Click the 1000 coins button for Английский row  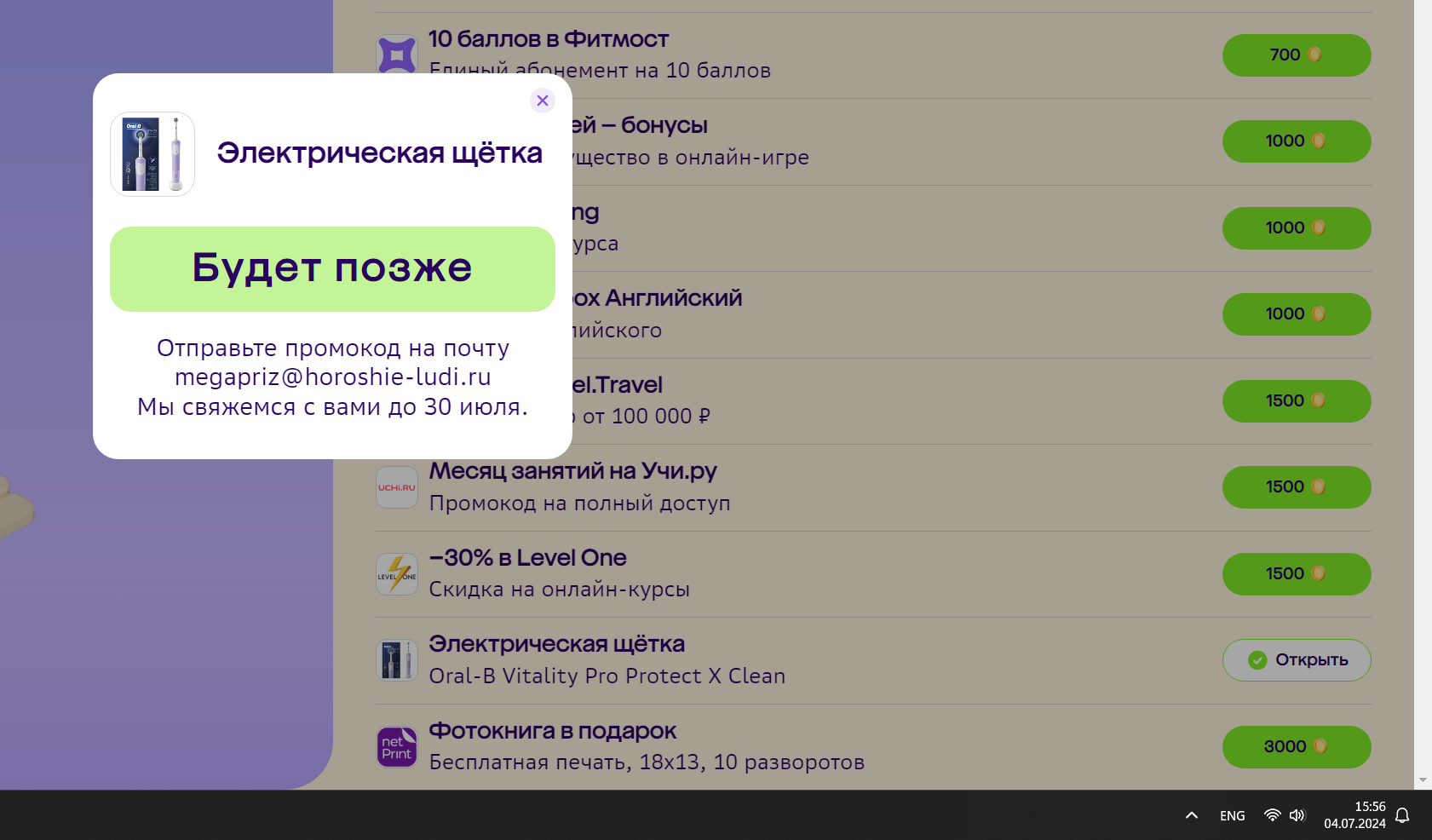pyautogui.click(x=1297, y=314)
